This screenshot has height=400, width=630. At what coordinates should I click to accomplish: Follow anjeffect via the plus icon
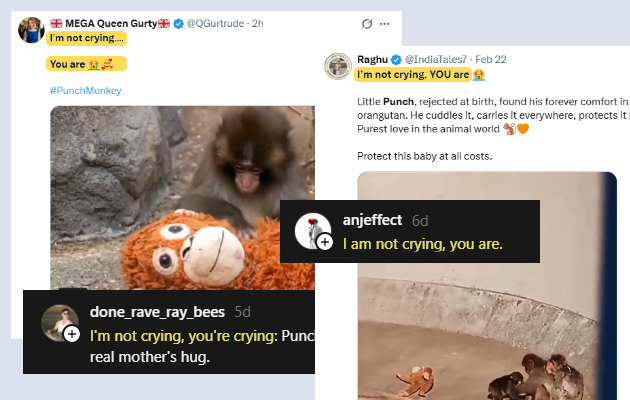point(325,242)
